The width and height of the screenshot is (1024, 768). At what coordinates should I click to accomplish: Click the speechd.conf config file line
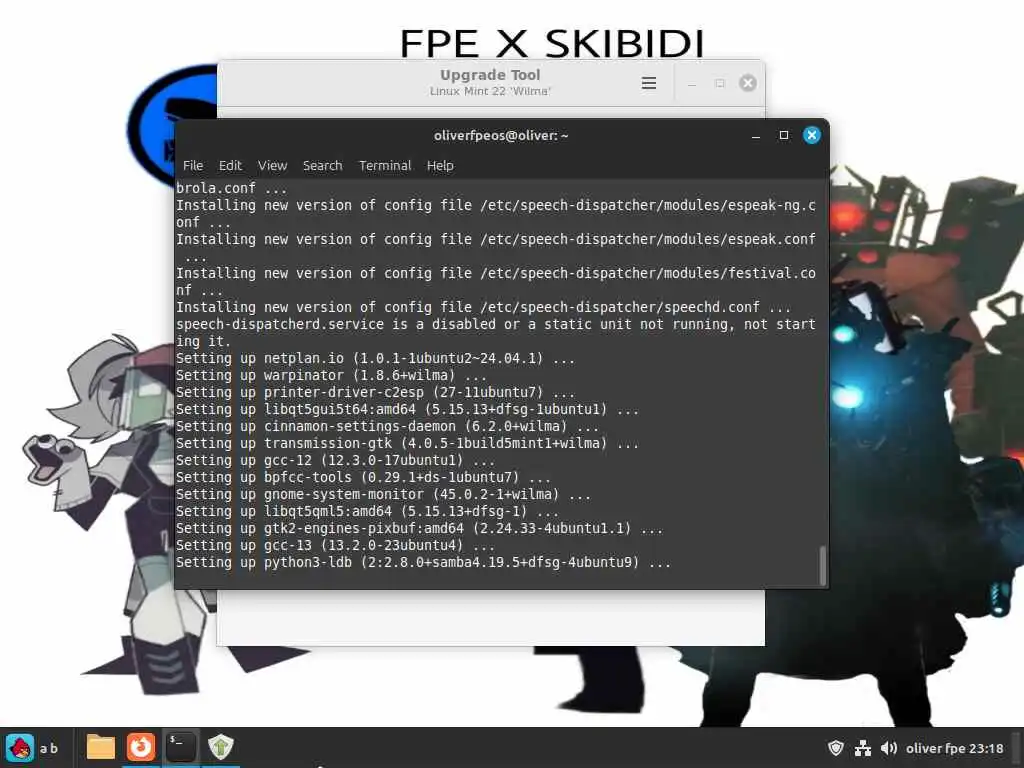pos(483,308)
